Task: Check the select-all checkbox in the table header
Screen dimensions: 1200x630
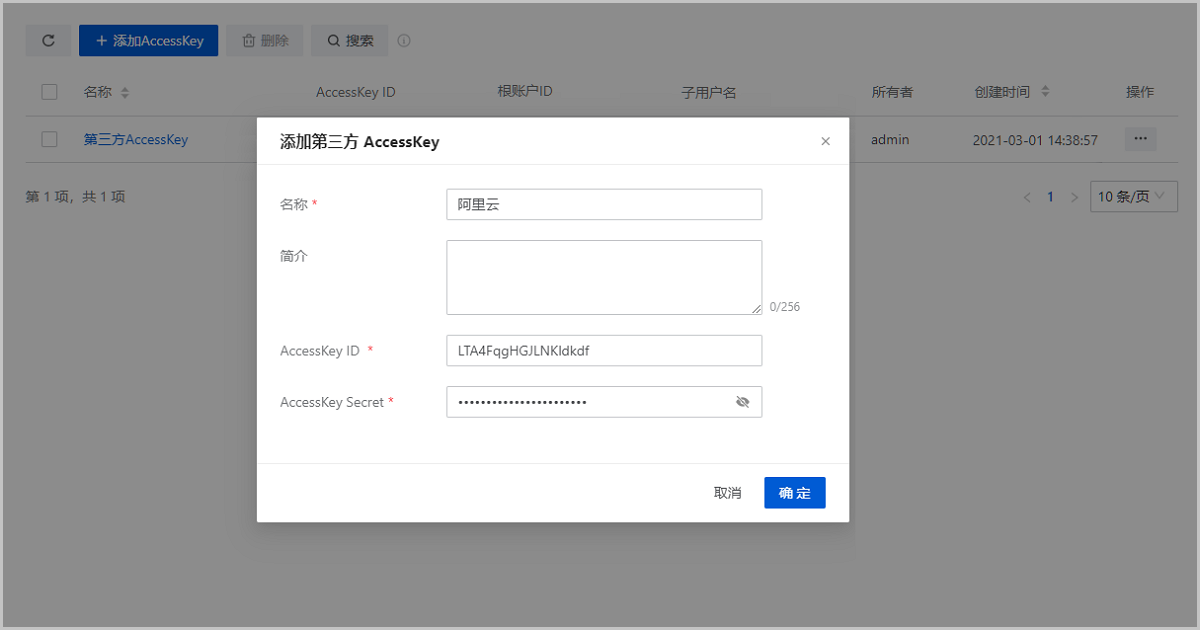Action: click(49, 91)
